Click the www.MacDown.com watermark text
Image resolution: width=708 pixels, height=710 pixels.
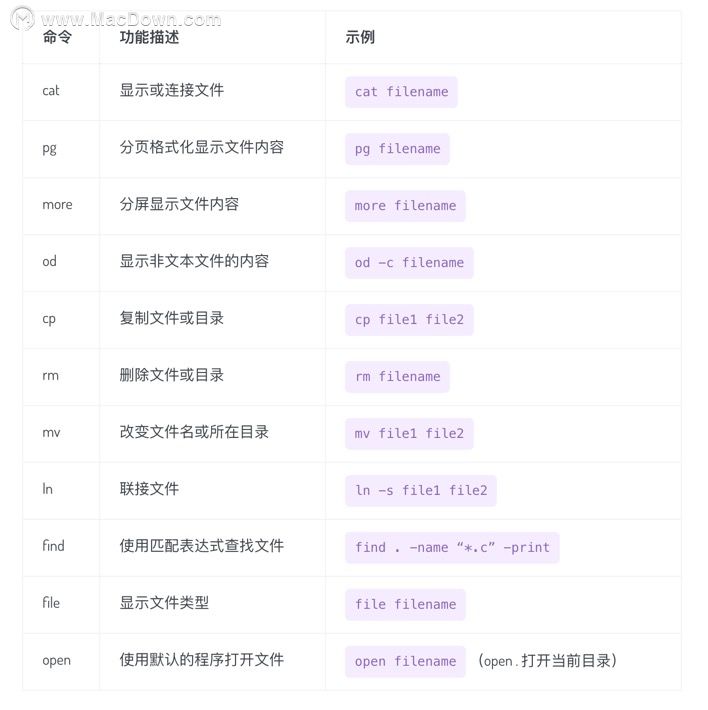[131, 19]
